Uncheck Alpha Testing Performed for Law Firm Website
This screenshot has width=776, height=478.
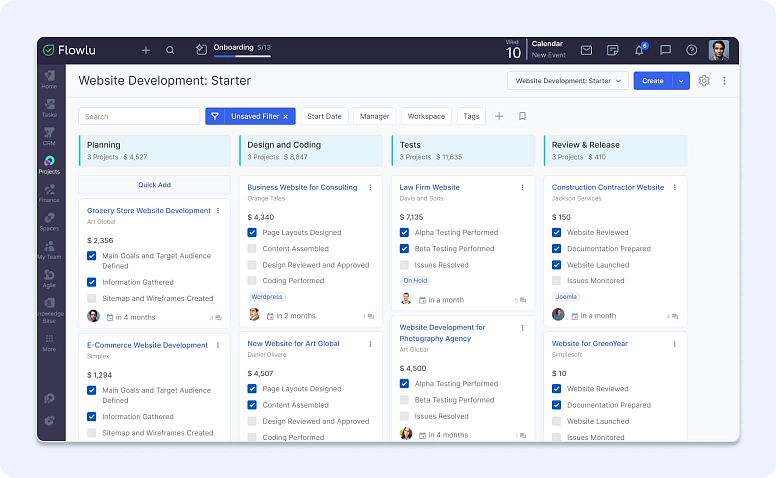point(405,232)
